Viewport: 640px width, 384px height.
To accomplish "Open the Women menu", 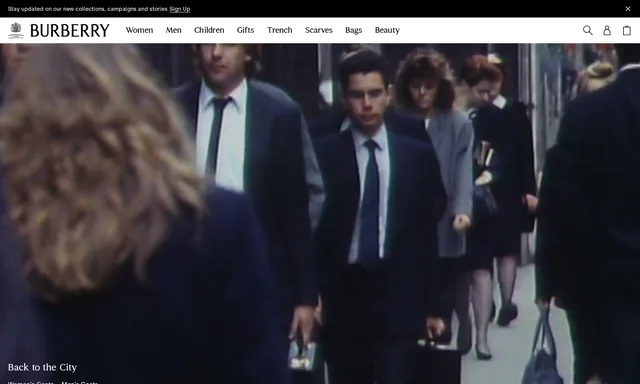I will coord(139,30).
